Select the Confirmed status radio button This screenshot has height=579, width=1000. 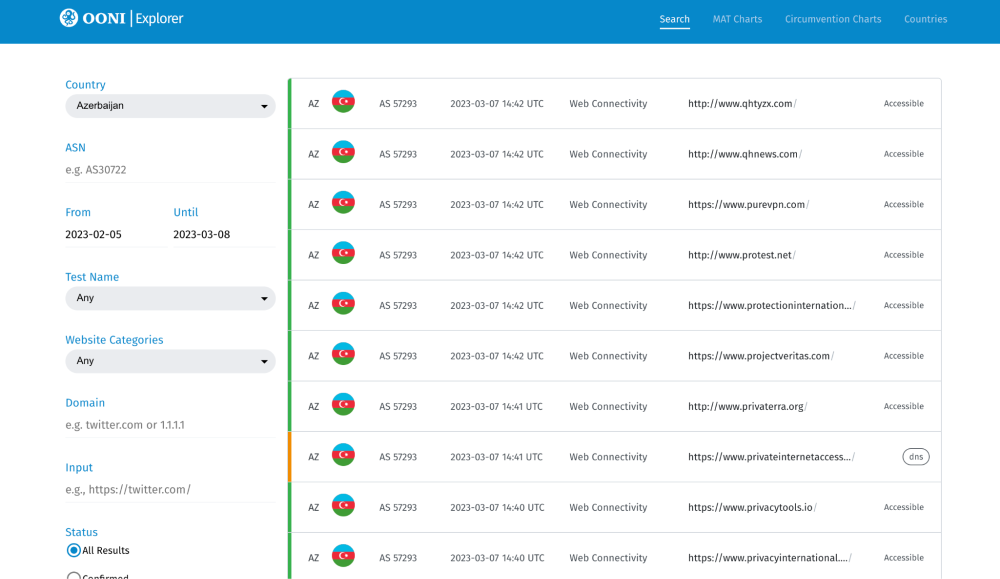pos(74,575)
